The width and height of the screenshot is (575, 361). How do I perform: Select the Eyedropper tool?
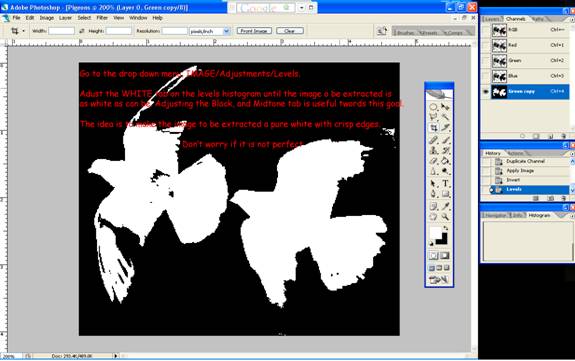pos(445,206)
